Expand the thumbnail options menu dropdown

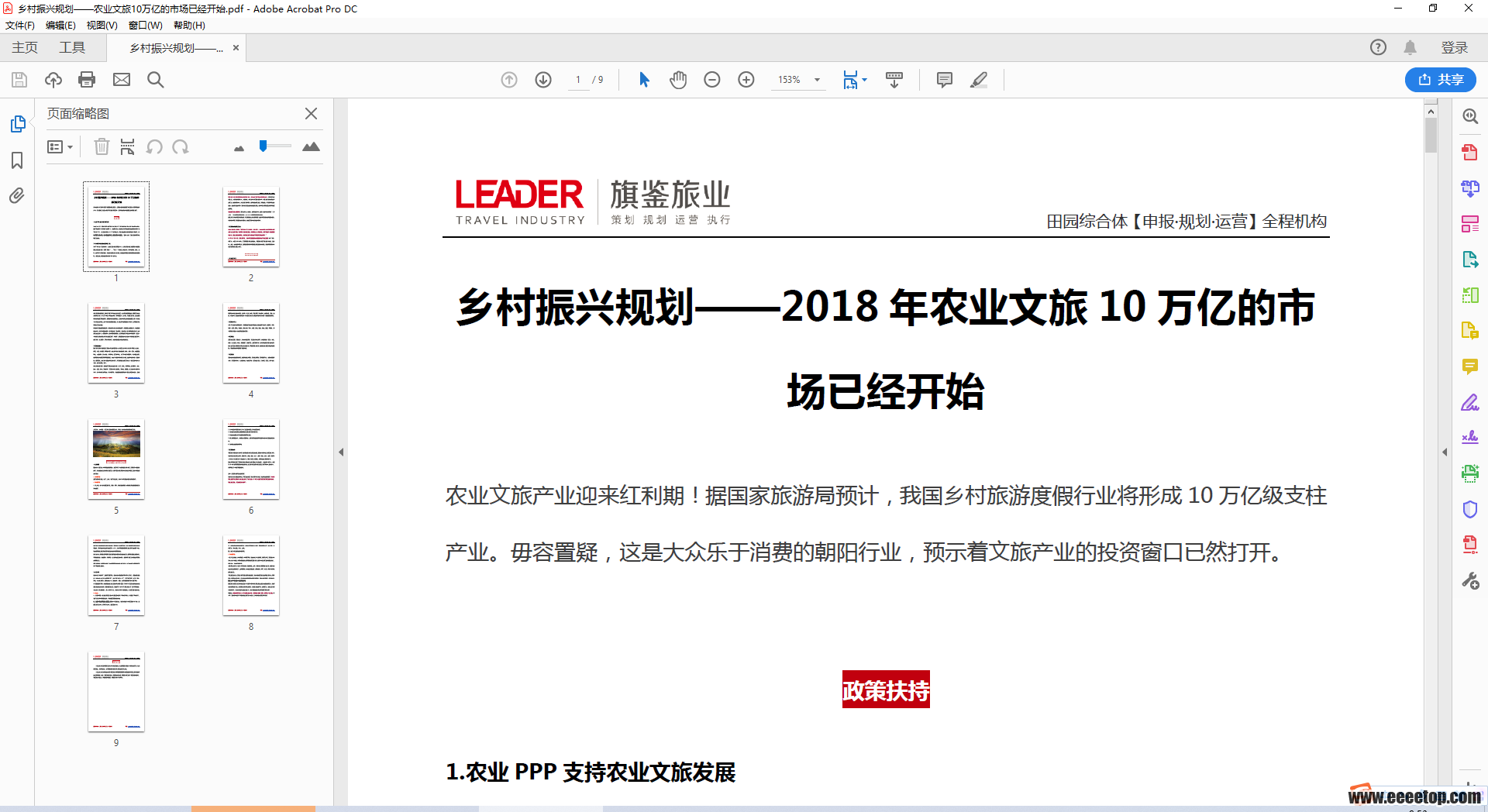60,146
